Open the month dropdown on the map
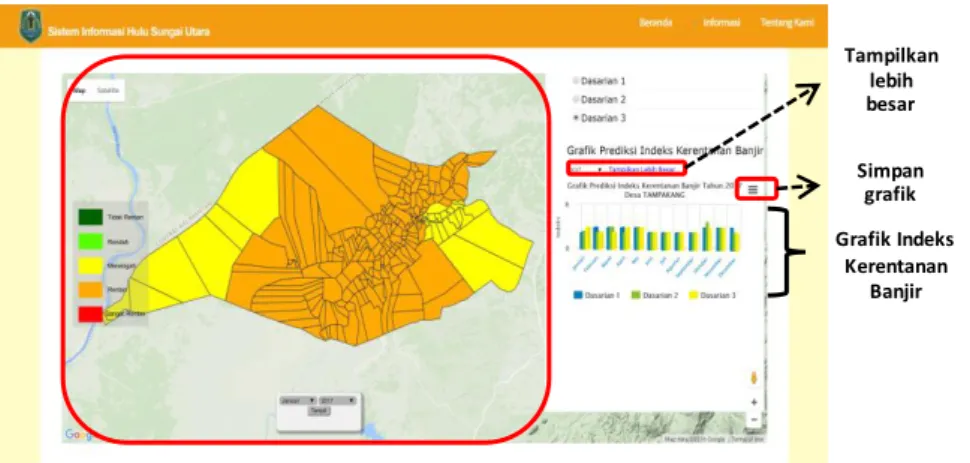 point(298,400)
